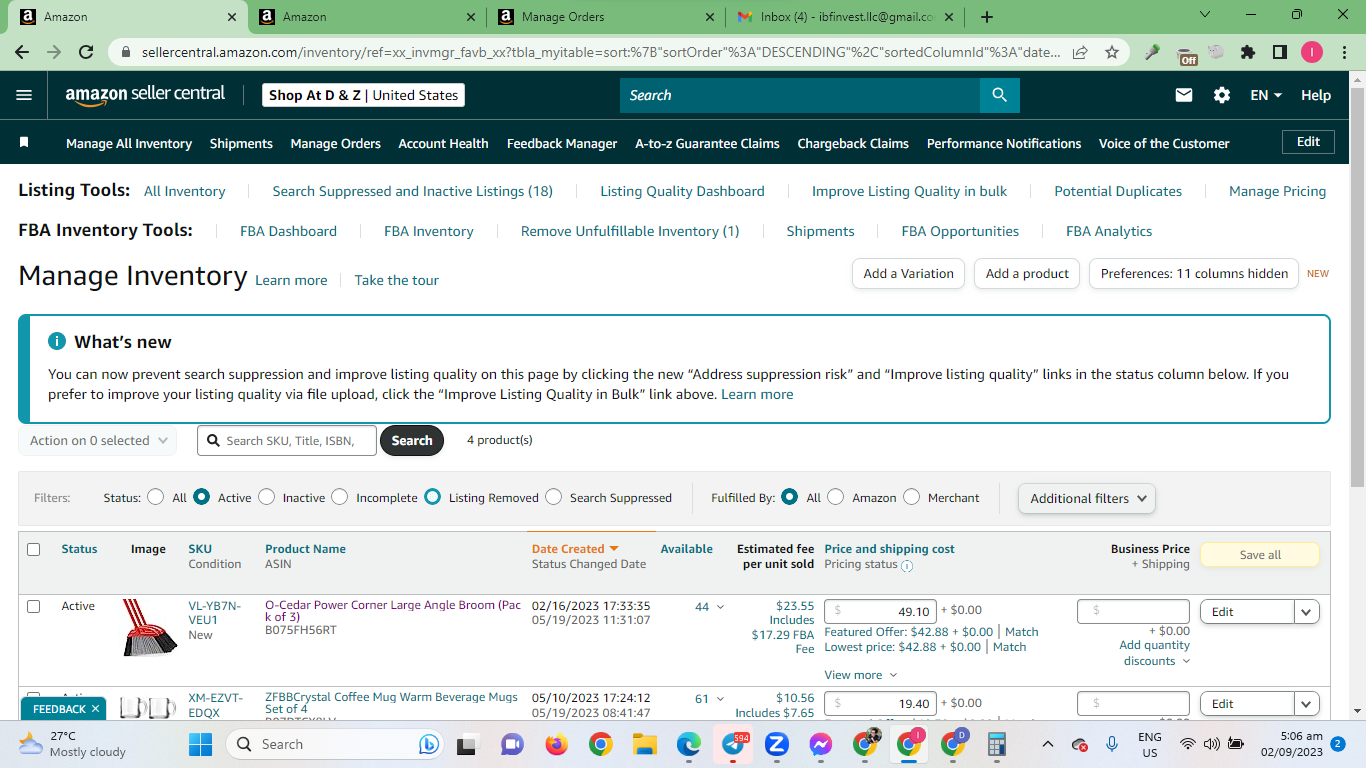The height and width of the screenshot is (768, 1366).
Task: Click the Add a Variation button
Action: point(909,274)
